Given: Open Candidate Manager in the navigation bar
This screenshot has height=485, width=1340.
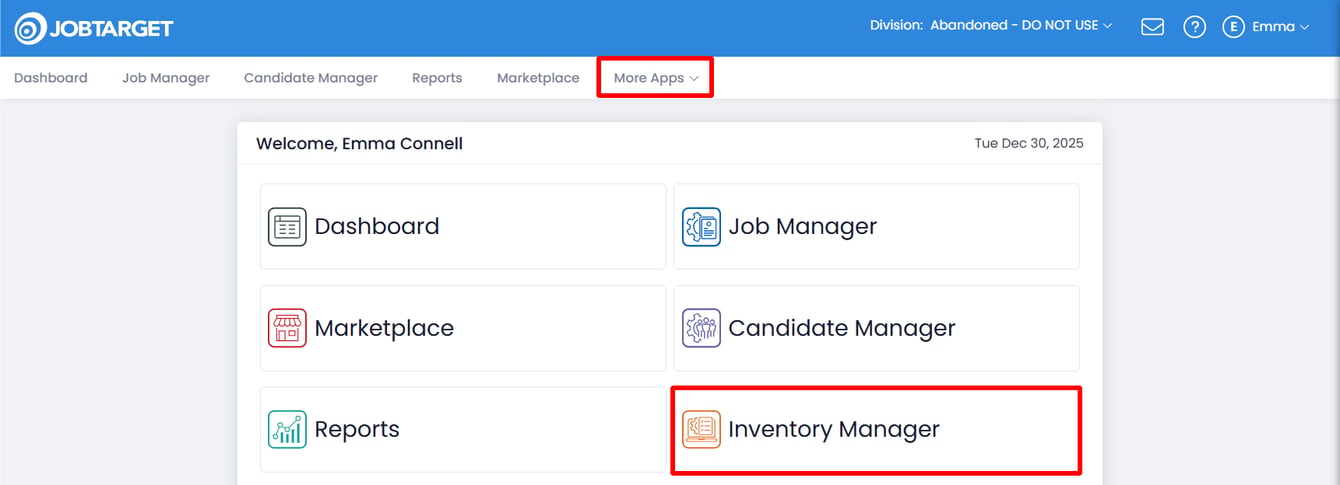Looking at the screenshot, I should click(311, 77).
